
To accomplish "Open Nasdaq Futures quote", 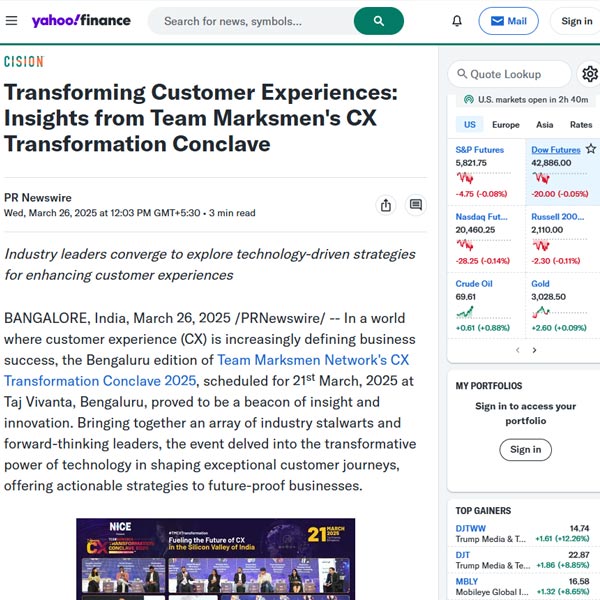I will pyautogui.click(x=481, y=217).
